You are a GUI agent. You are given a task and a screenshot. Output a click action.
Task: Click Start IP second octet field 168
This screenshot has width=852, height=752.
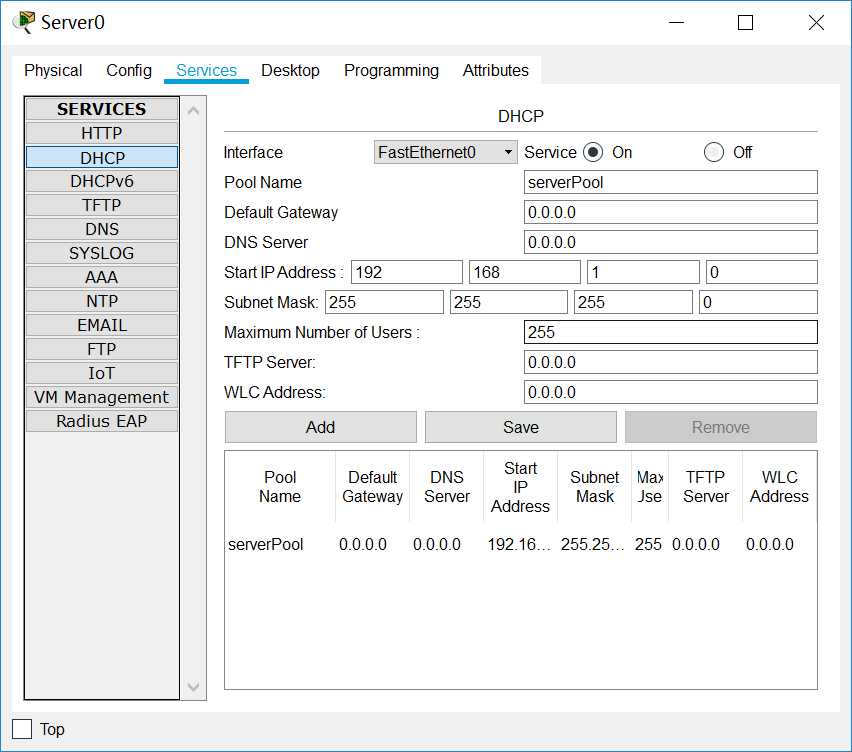(x=525, y=272)
